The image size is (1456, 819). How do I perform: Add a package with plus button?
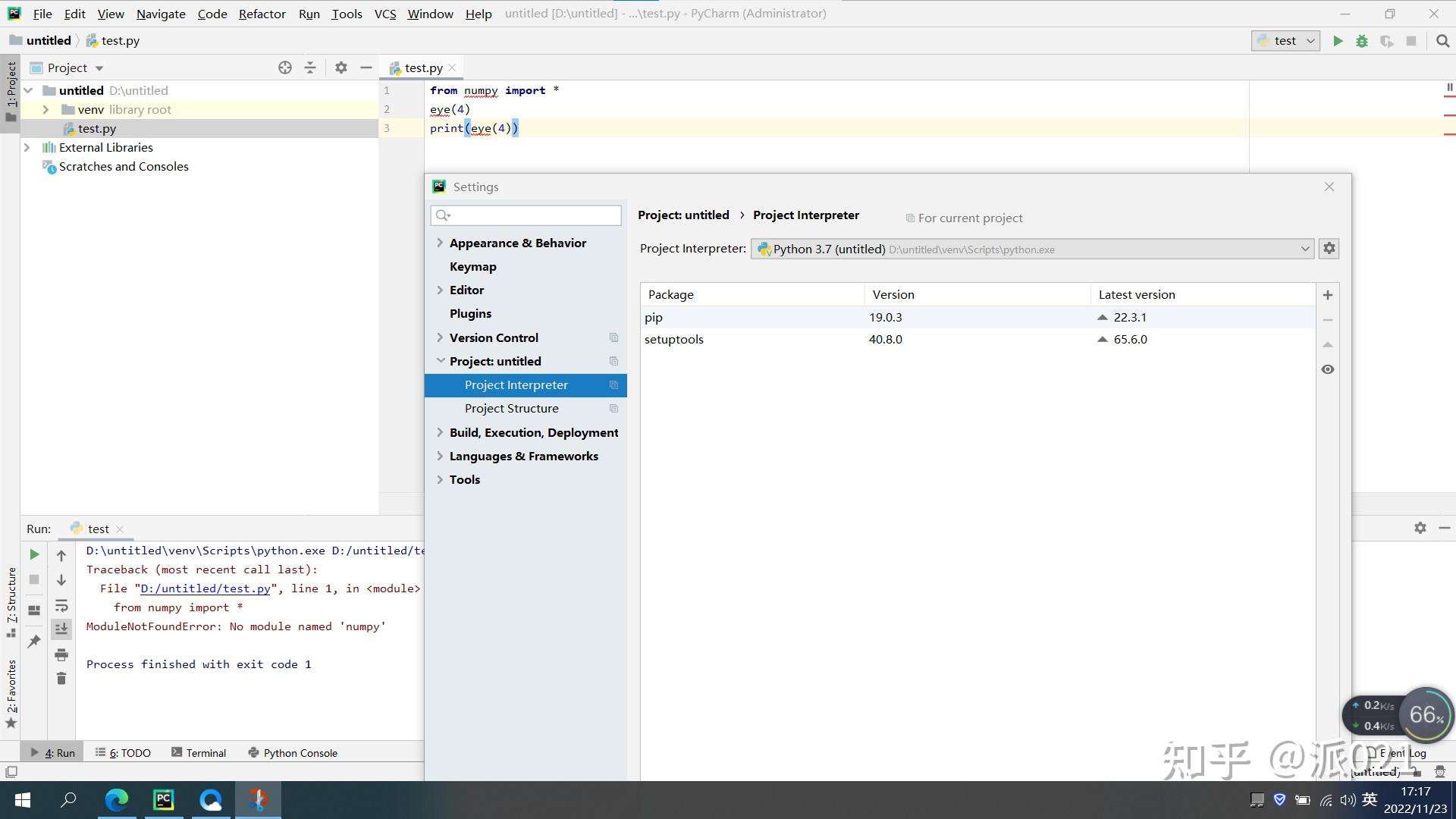pyautogui.click(x=1328, y=295)
